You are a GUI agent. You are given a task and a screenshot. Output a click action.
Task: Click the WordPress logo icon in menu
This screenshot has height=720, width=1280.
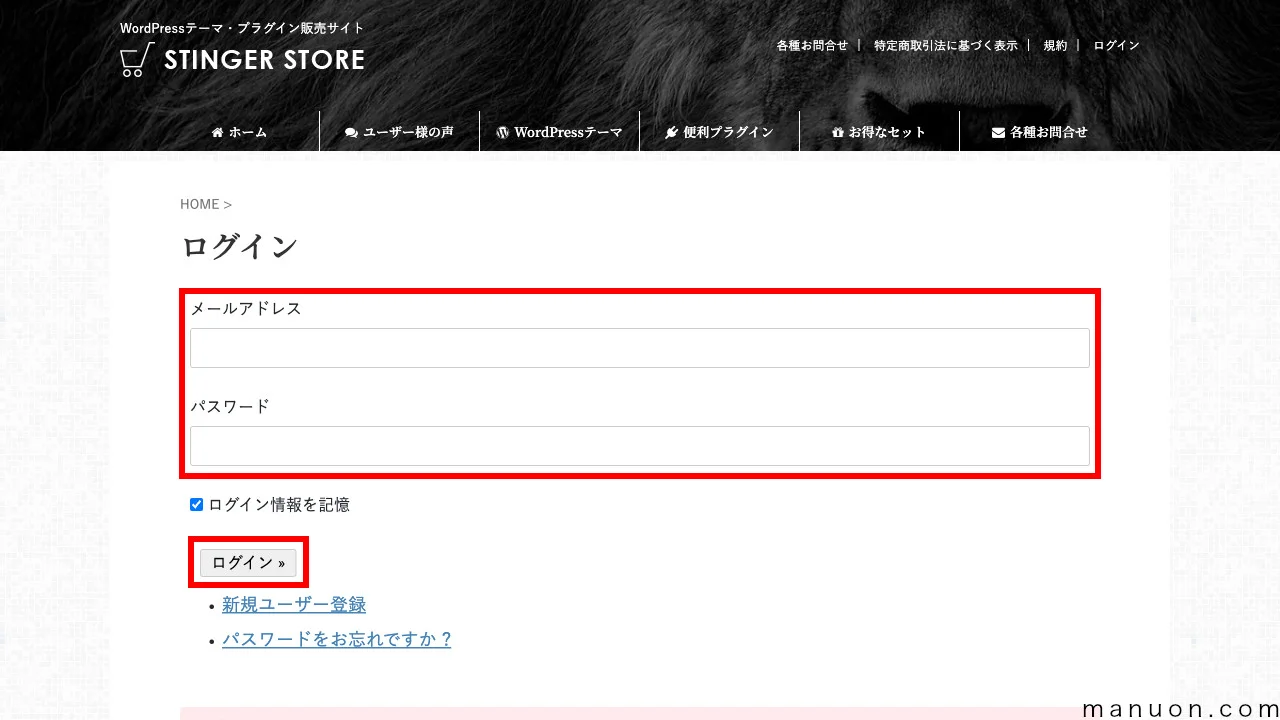coord(503,132)
